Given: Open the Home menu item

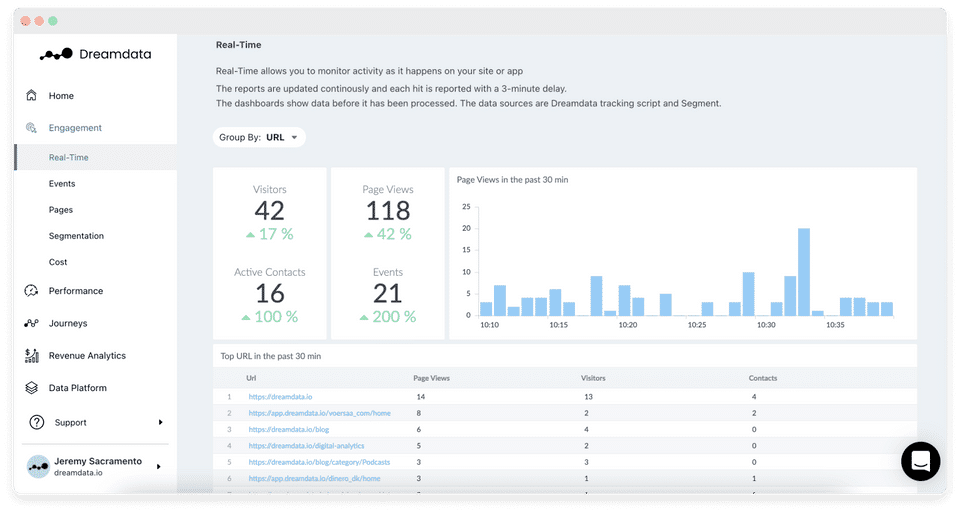Looking at the screenshot, I should pyautogui.click(x=61, y=96).
